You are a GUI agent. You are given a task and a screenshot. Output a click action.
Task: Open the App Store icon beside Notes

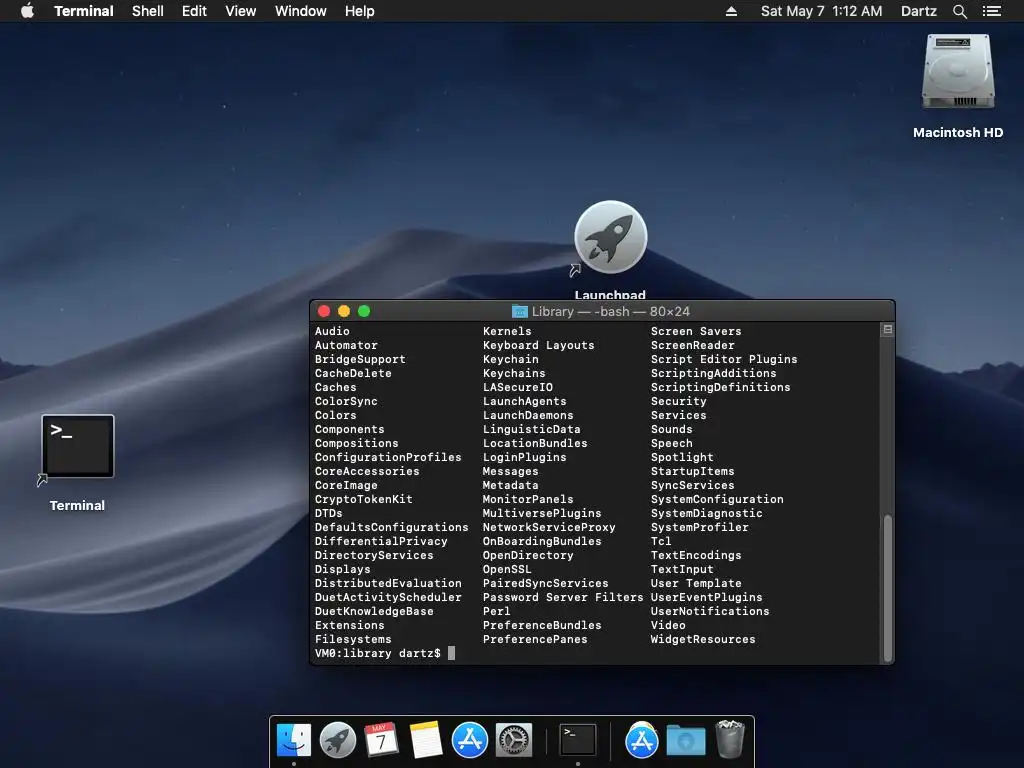[x=470, y=740]
